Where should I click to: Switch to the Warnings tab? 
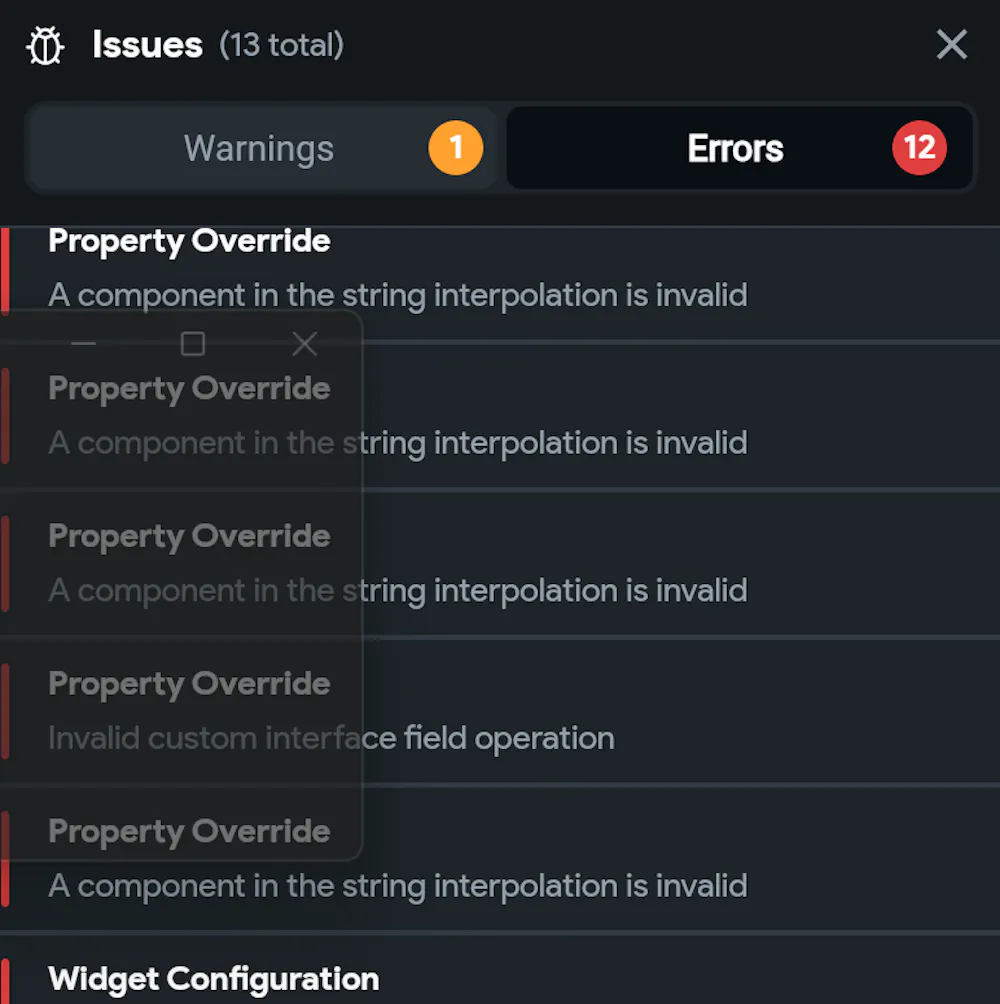pos(259,149)
